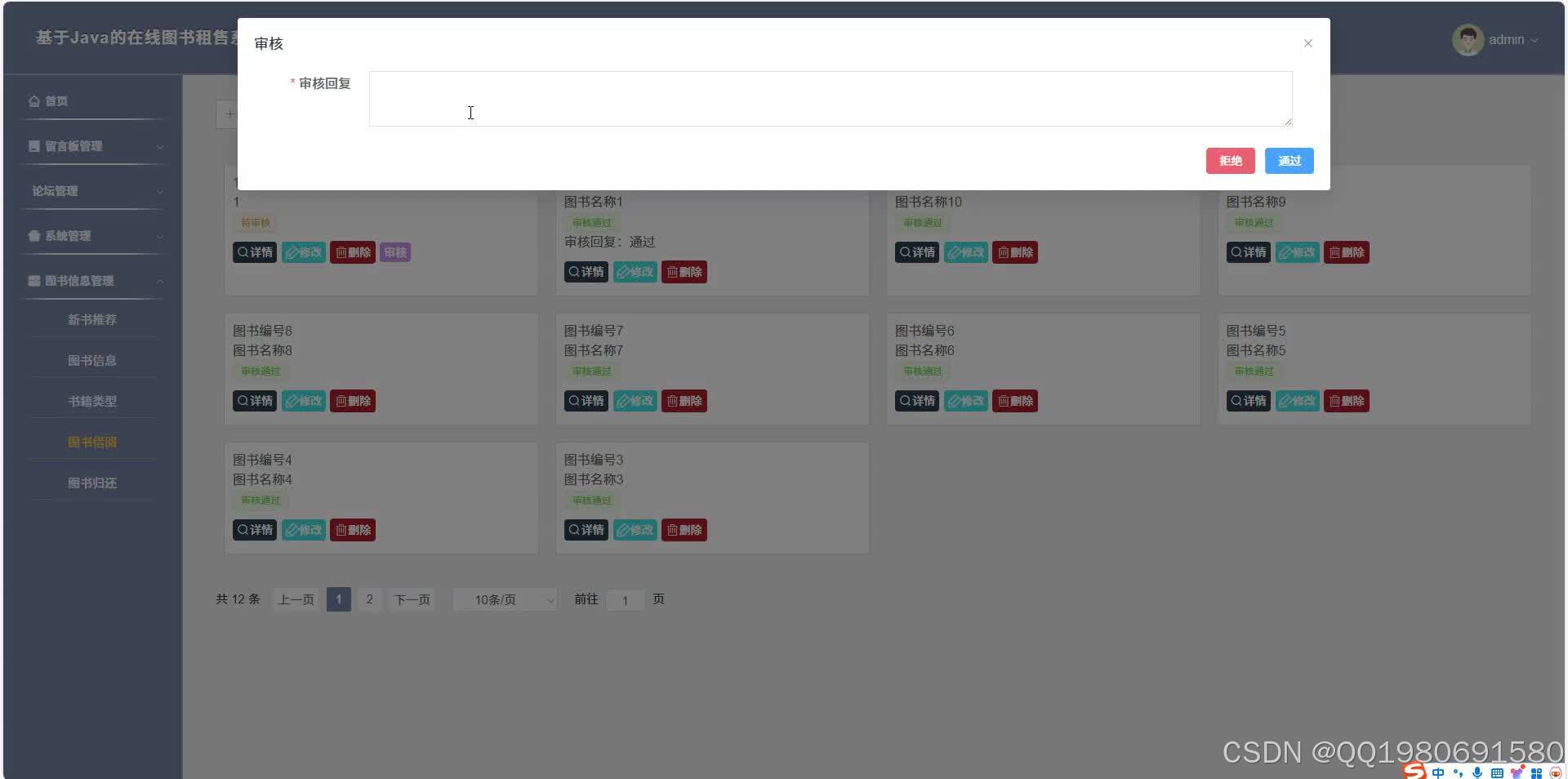Select page 1 in pagination
This screenshot has width=1568, height=779.
tap(339, 600)
